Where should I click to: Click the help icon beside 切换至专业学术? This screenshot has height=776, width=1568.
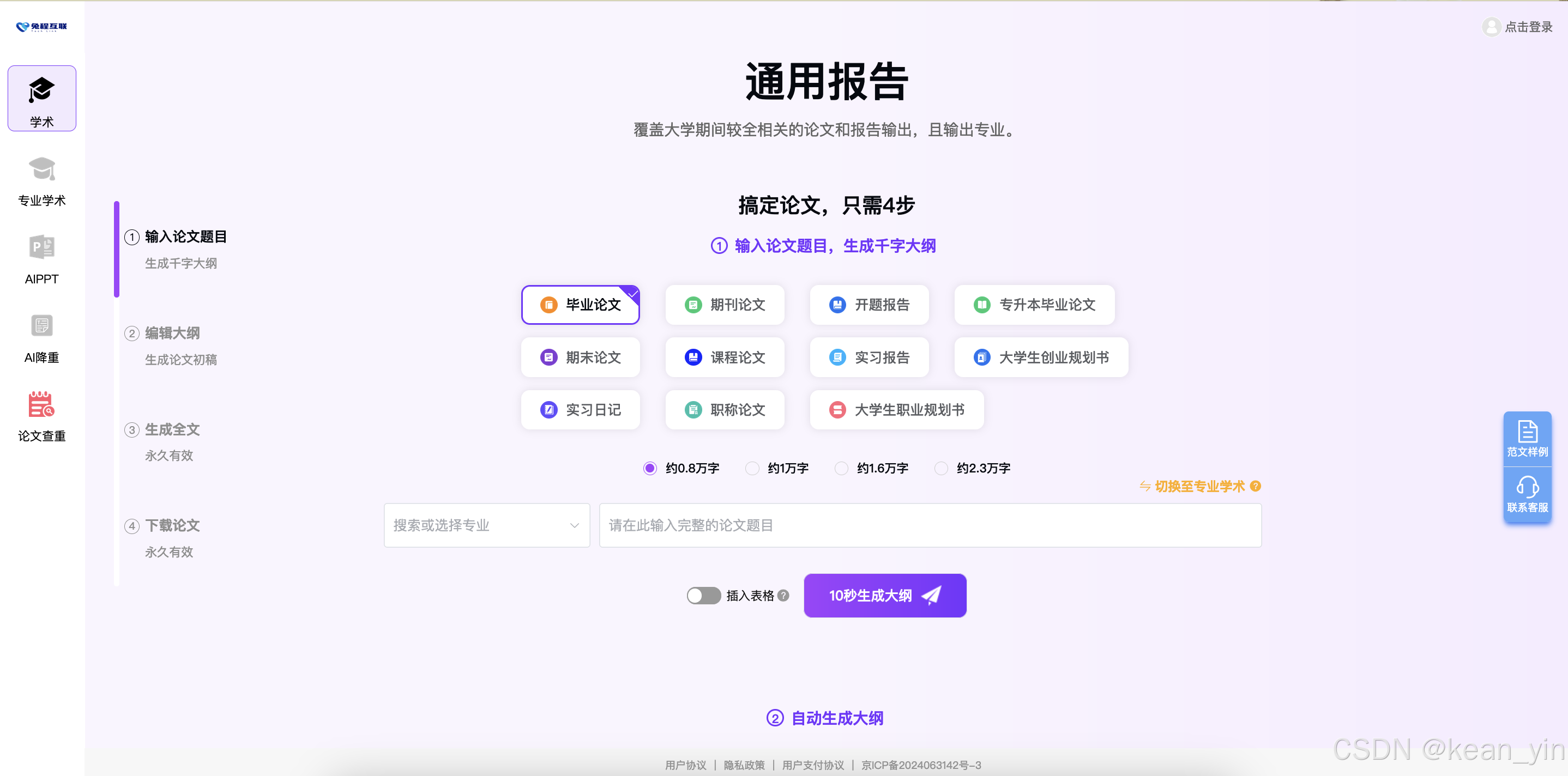pos(1255,486)
